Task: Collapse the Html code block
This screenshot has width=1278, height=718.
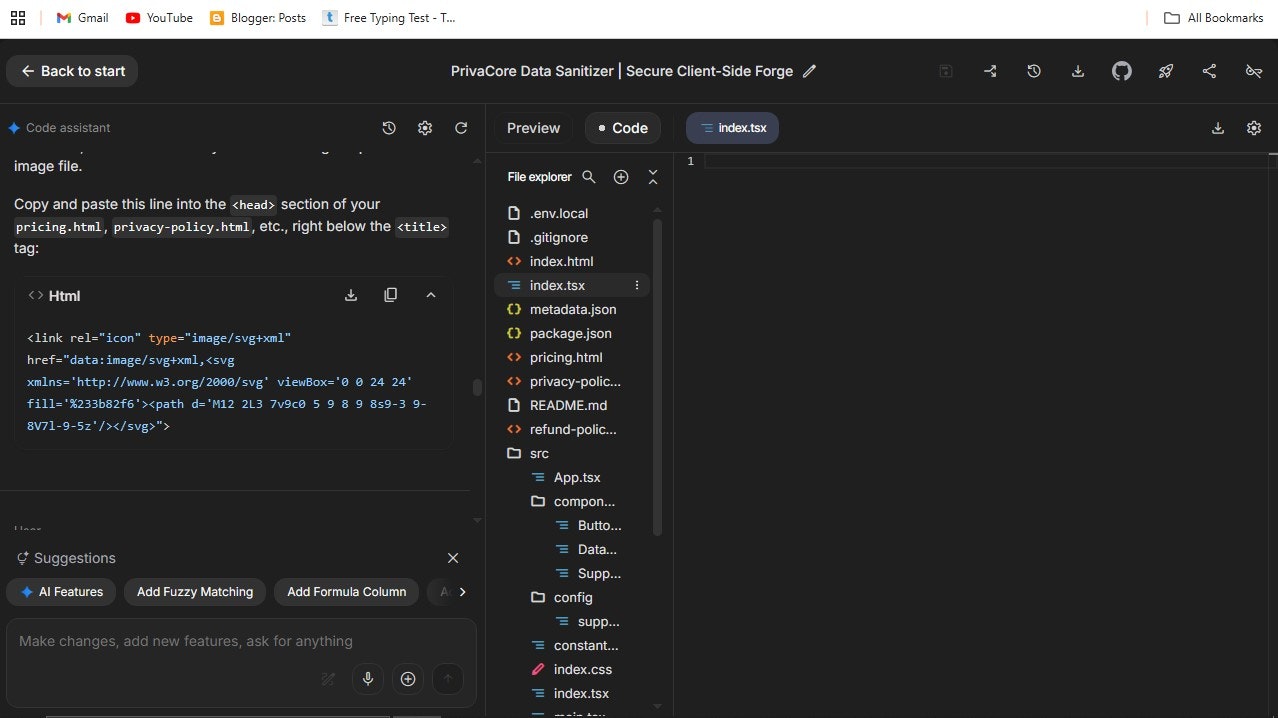Action: pos(431,295)
